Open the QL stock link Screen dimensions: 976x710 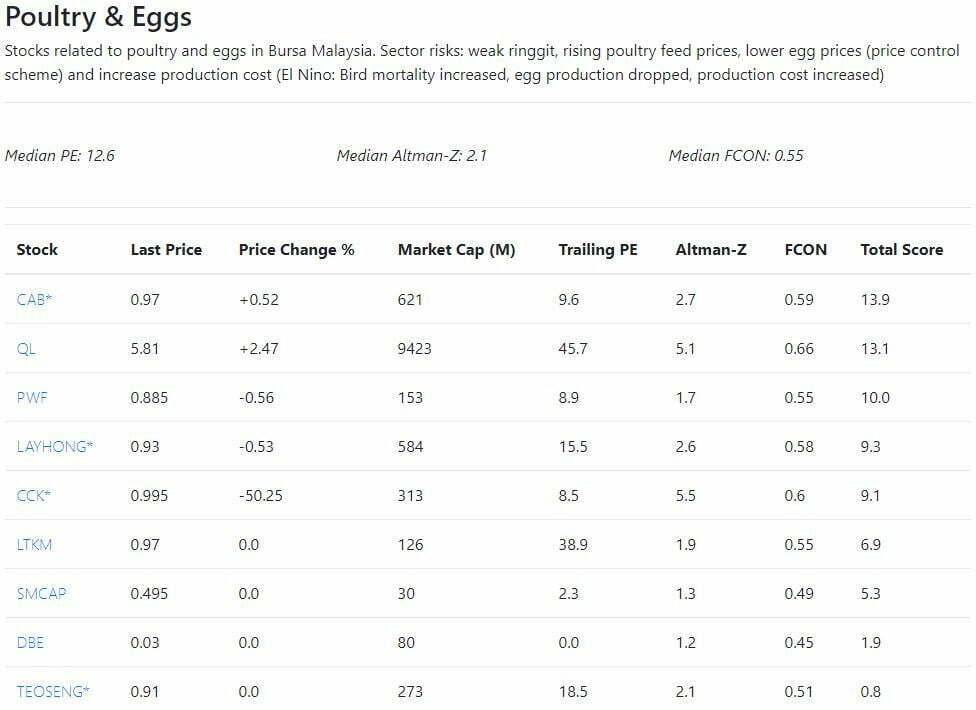(26, 348)
